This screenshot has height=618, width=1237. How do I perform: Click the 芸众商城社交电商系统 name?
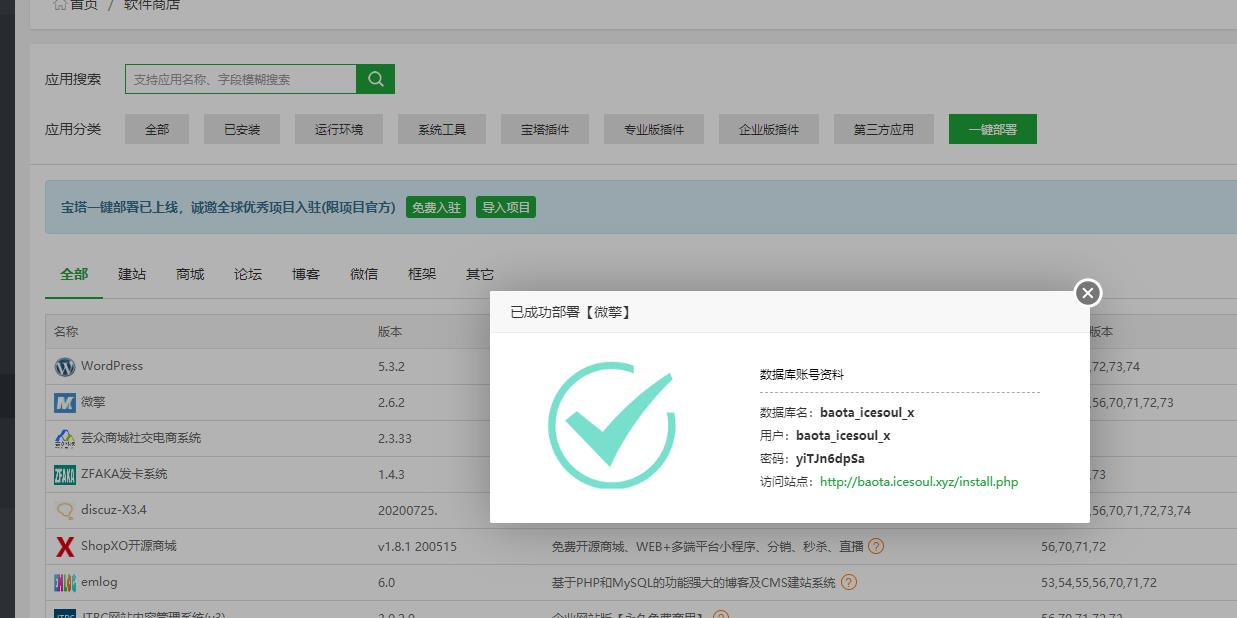[141, 438]
